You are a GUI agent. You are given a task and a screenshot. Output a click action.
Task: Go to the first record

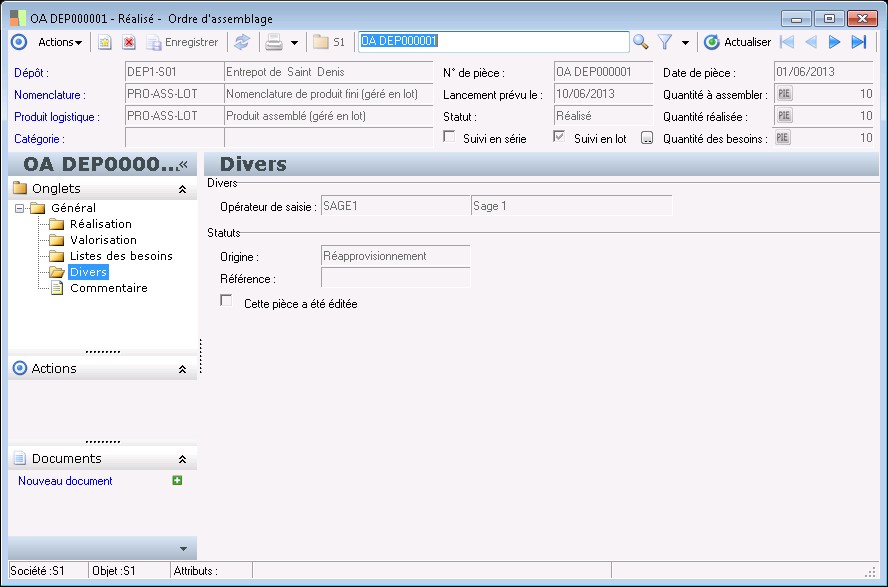pyautogui.click(x=787, y=42)
